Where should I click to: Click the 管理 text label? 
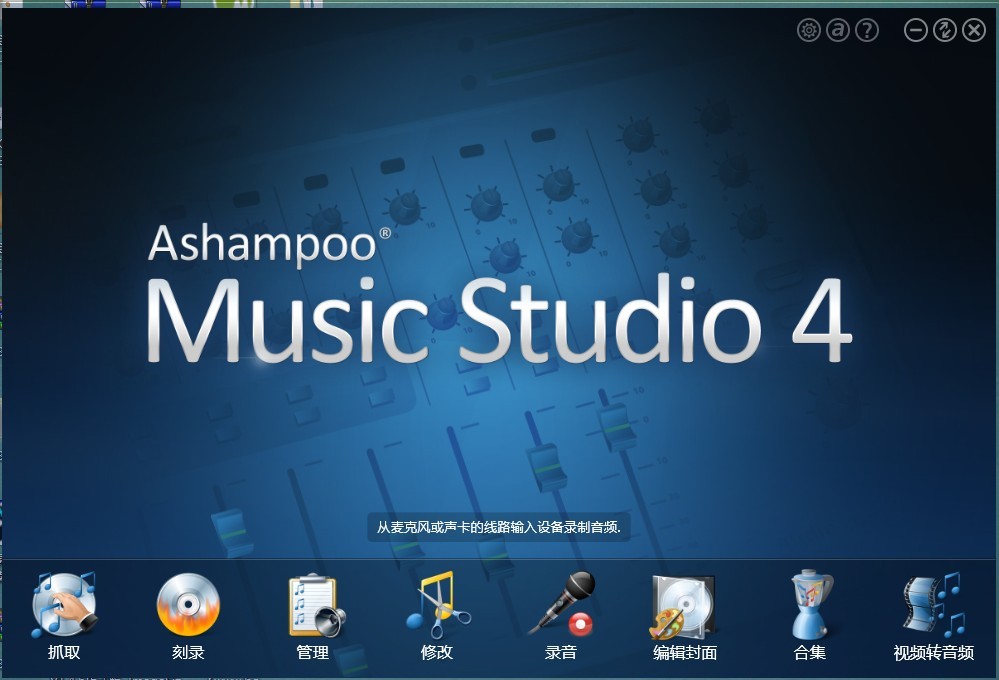pyautogui.click(x=312, y=653)
